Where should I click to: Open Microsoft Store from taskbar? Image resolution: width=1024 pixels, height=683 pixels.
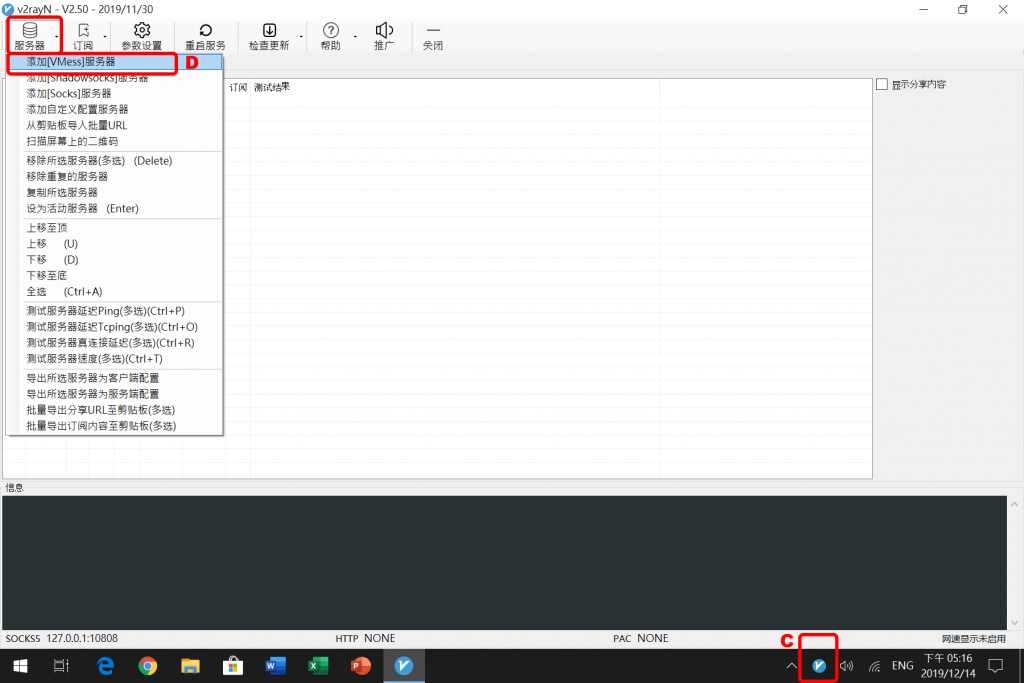coord(232,666)
